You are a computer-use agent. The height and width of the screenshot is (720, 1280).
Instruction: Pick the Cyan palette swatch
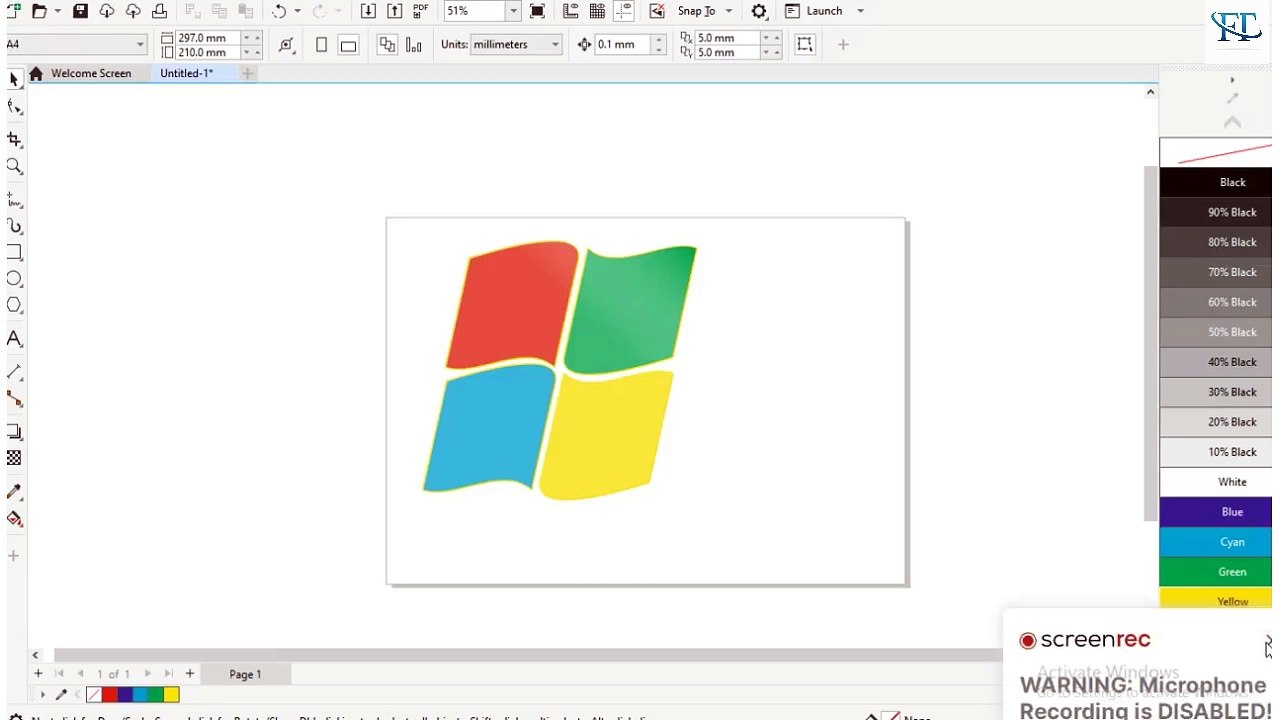(1215, 542)
